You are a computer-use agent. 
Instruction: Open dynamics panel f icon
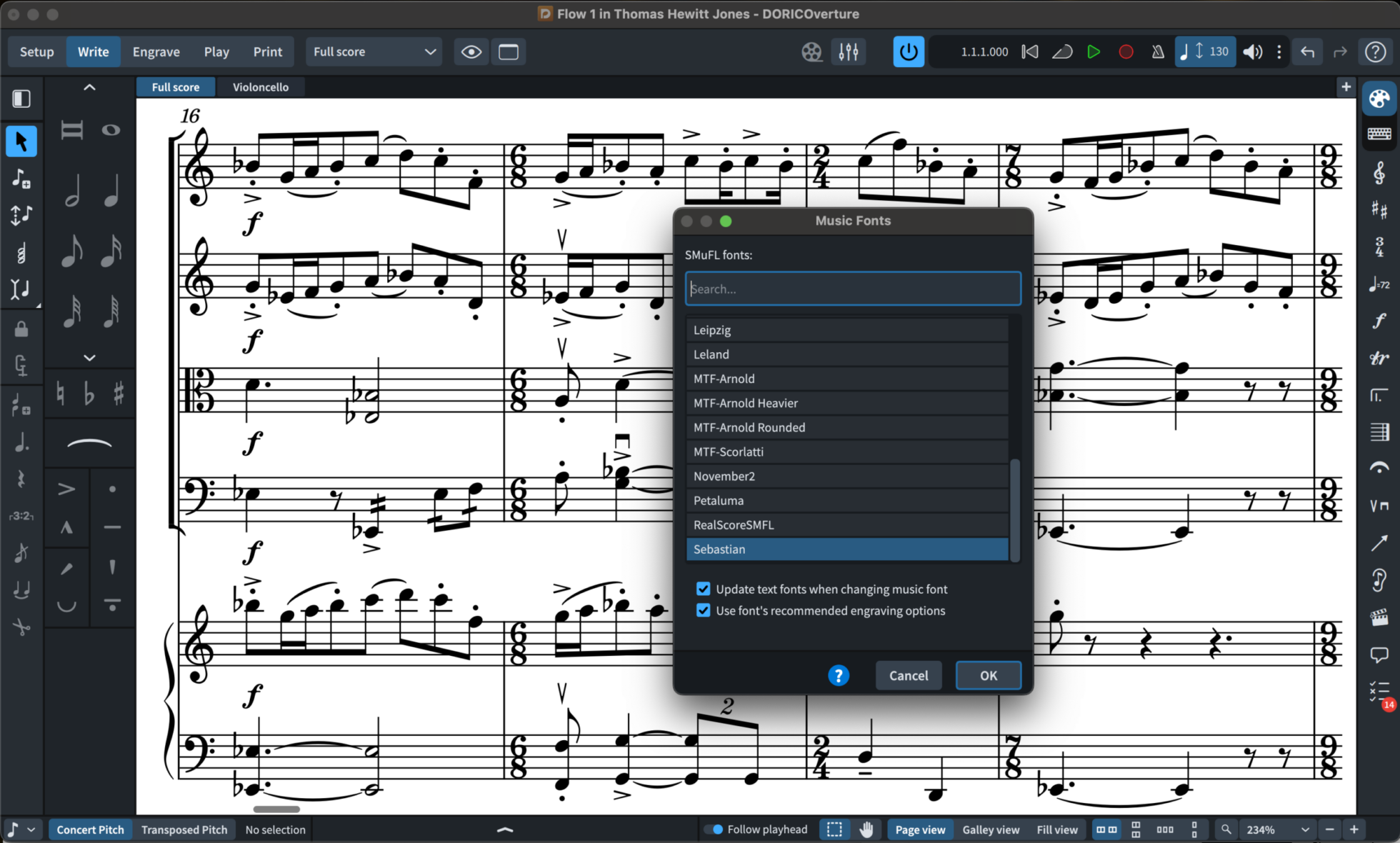coord(1379,321)
